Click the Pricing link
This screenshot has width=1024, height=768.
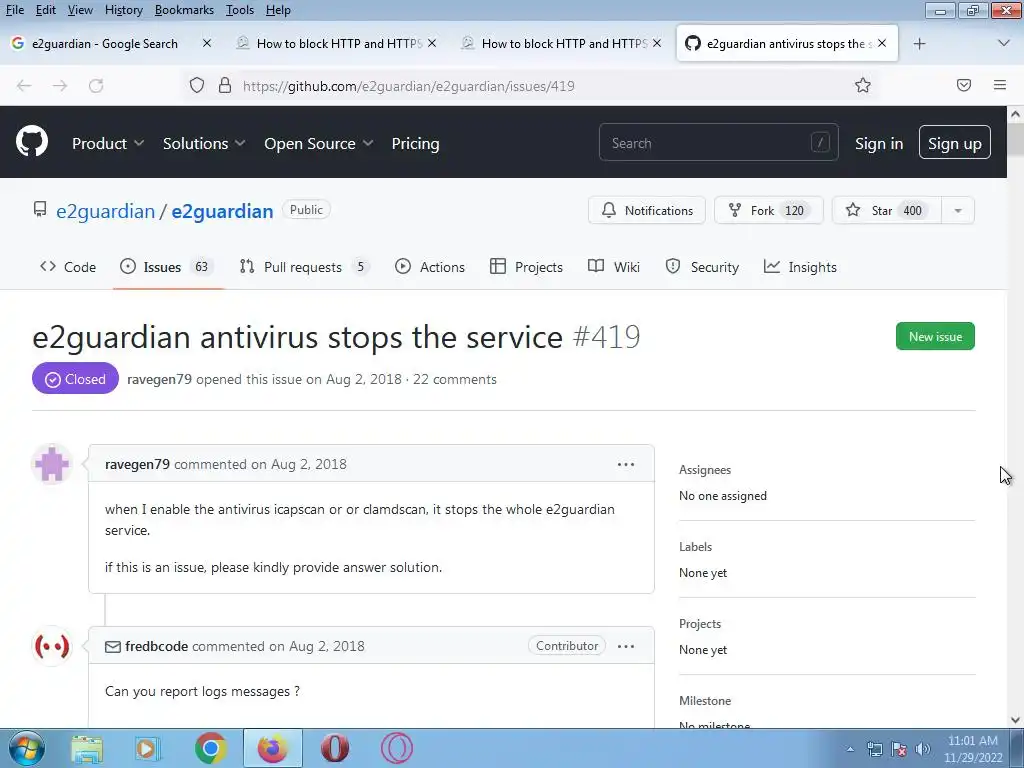click(x=415, y=143)
